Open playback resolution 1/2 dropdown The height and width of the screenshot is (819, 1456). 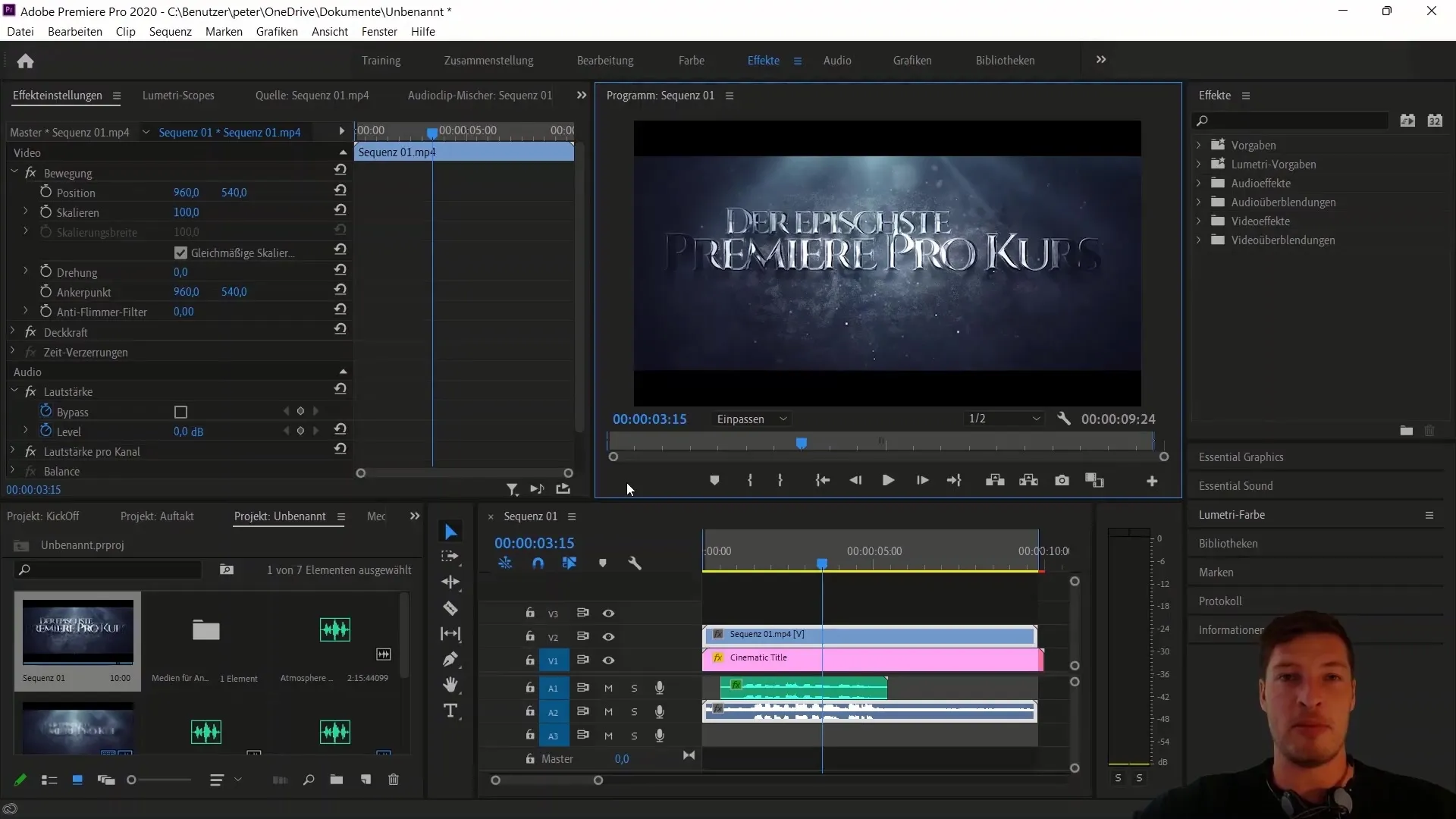(1004, 419)
